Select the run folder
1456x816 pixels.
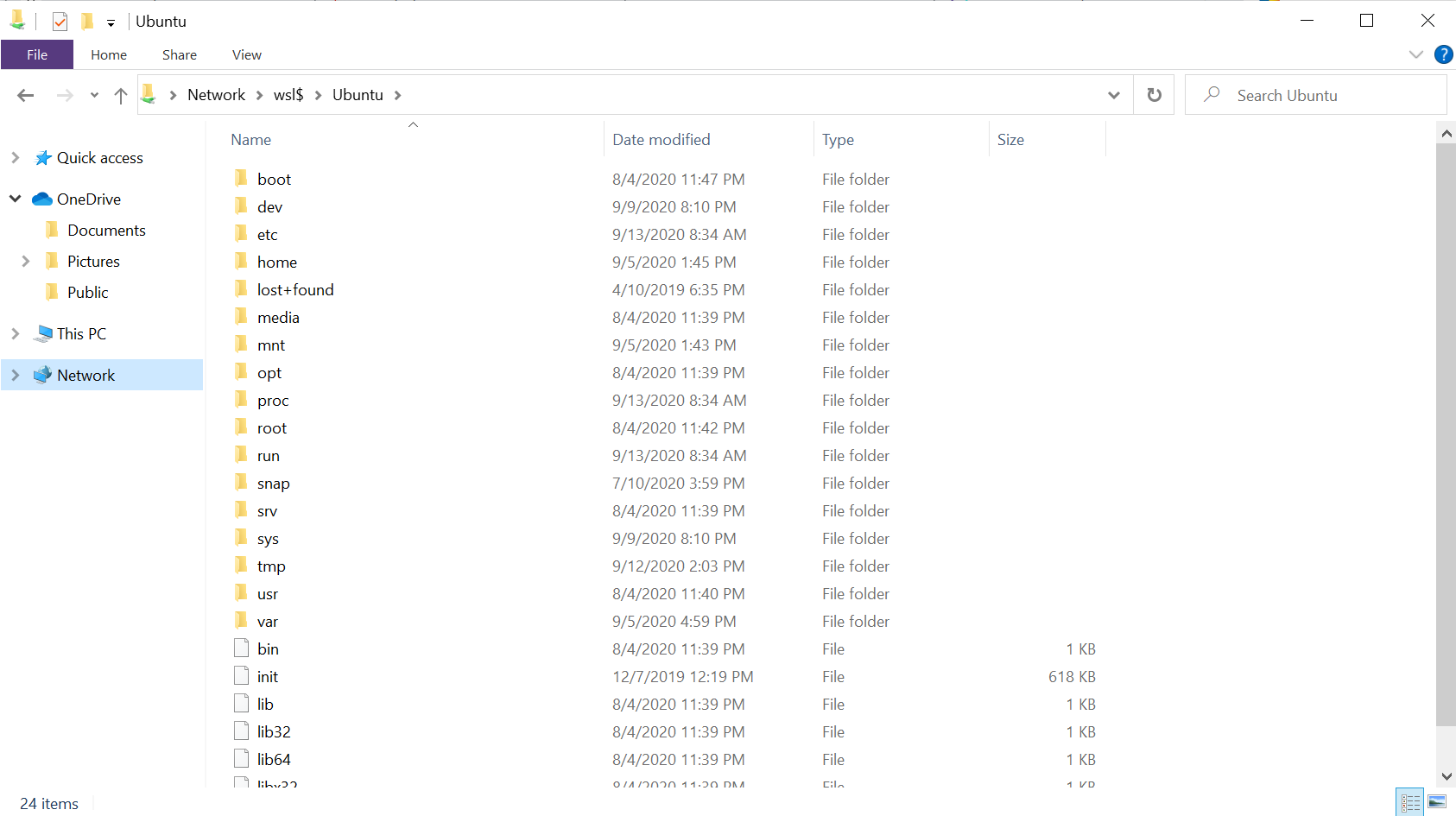click(269, 456)
